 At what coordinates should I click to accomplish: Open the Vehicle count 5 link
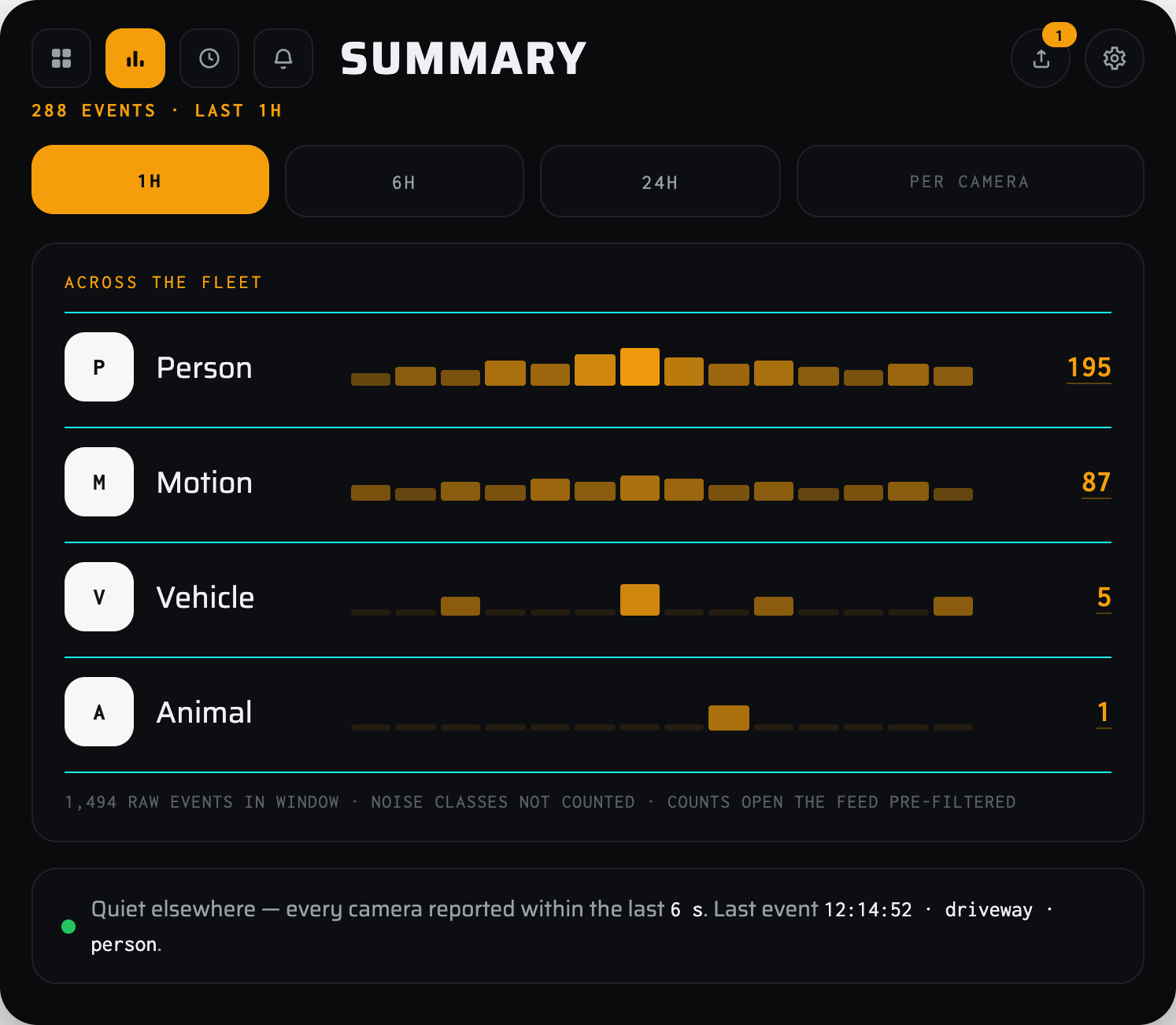[1104, 598]
